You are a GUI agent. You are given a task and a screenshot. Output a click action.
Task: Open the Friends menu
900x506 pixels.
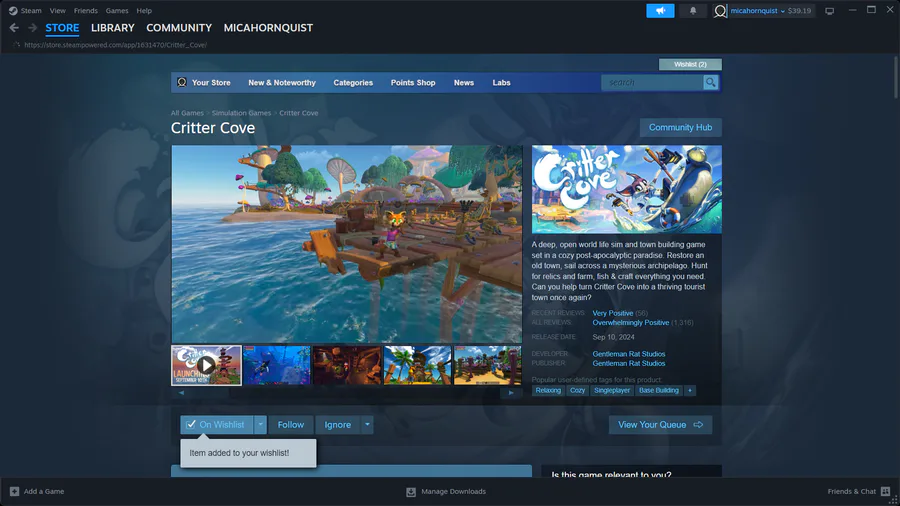tap(86, 10)
